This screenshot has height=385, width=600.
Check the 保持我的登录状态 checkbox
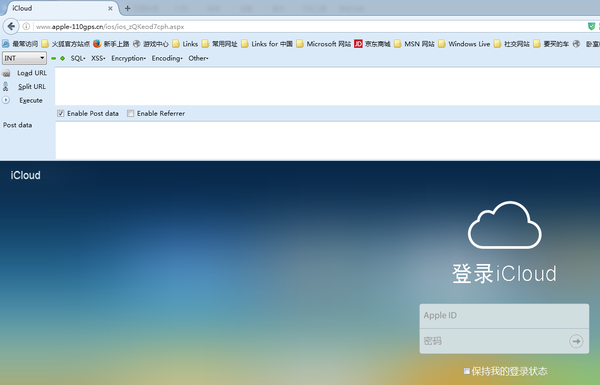click(x=466, y=371)
